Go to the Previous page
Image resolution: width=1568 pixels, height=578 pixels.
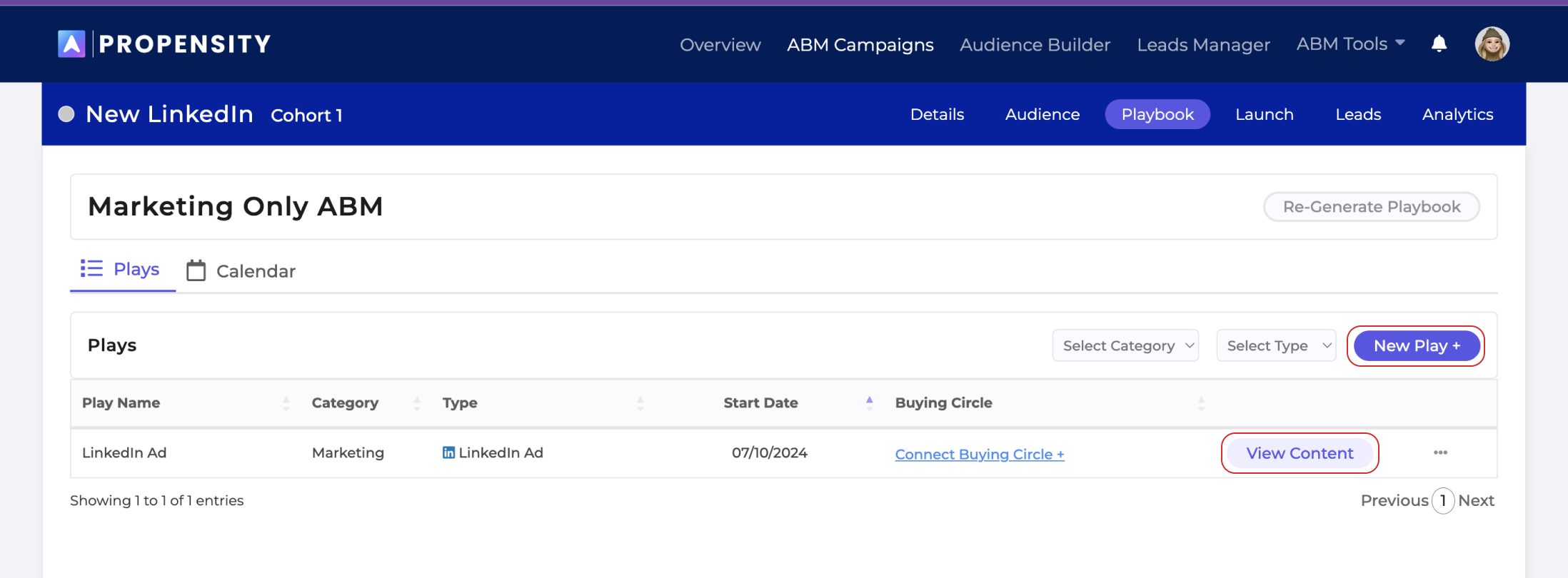(x=1394, y=500)
